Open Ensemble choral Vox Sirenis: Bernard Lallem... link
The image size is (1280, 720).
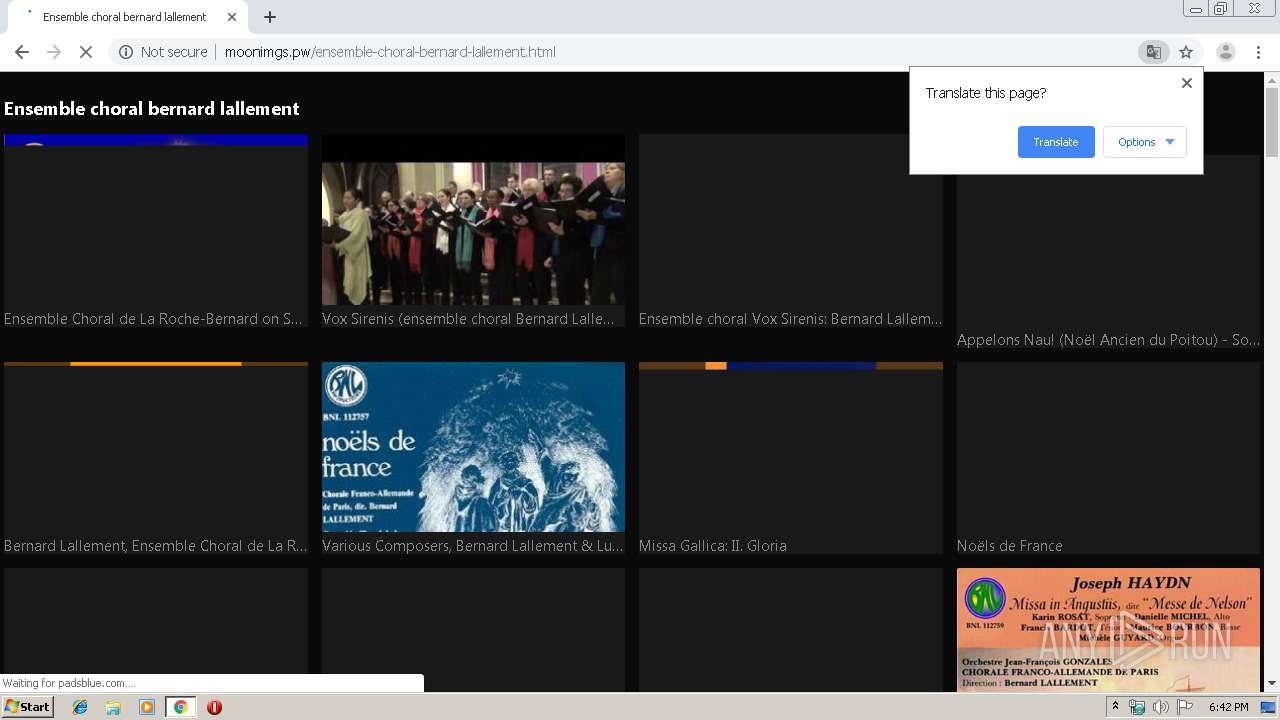click(x=790, y=319)
